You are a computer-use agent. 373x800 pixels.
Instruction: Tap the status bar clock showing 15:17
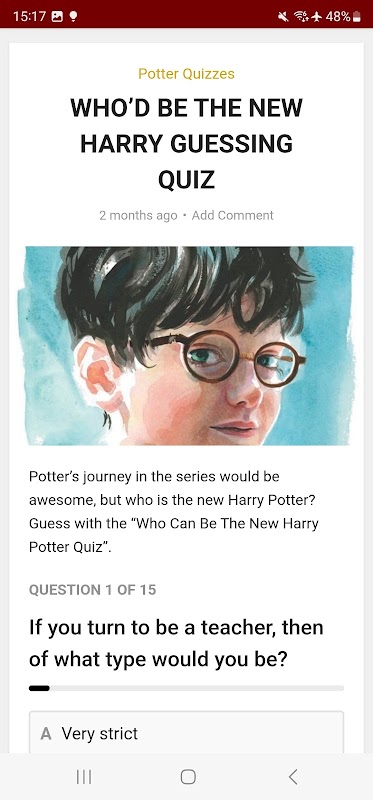point(30,17)
